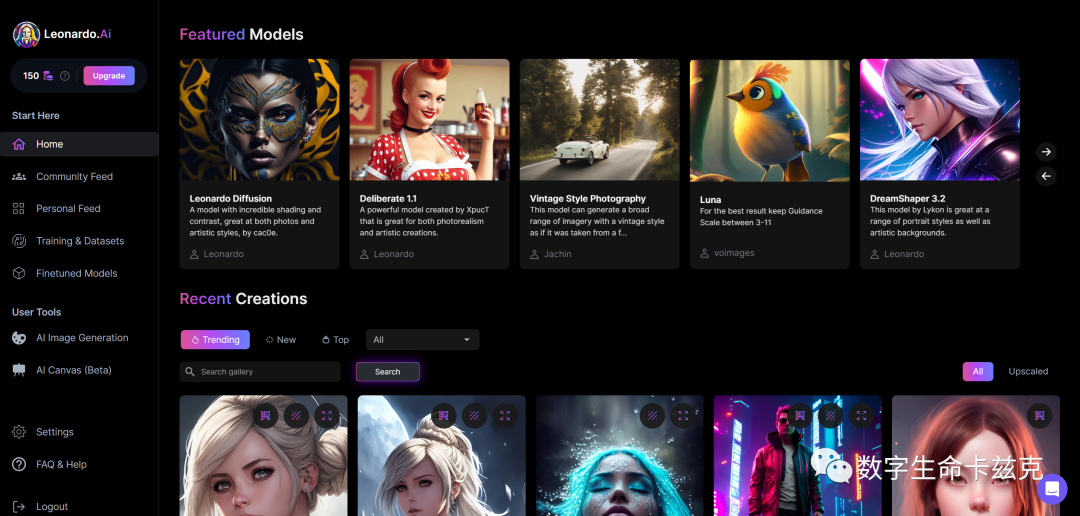Open the Leonardo Diffusion model card image
The image size is (1080, 516).
click(x=260, y=120)
